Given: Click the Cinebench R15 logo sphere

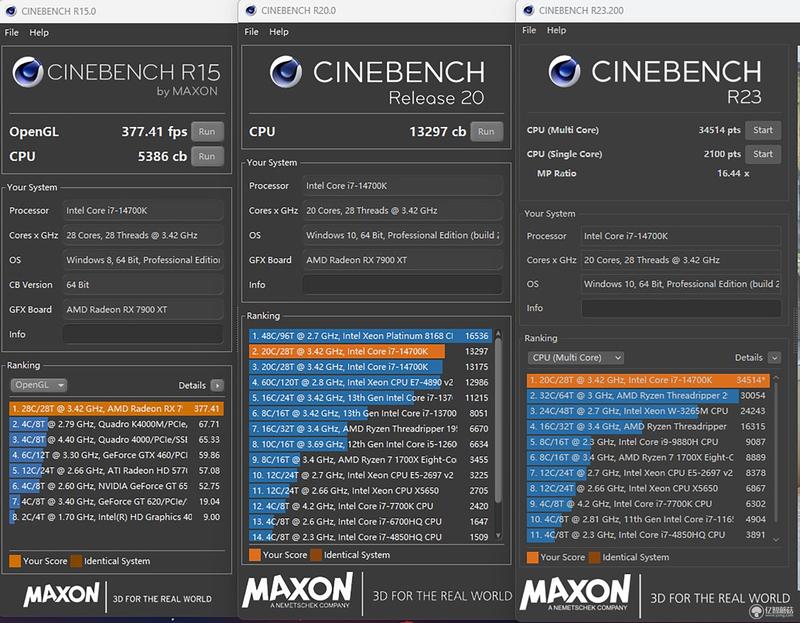Looking at the screenshot, I should tap(28, 72).
